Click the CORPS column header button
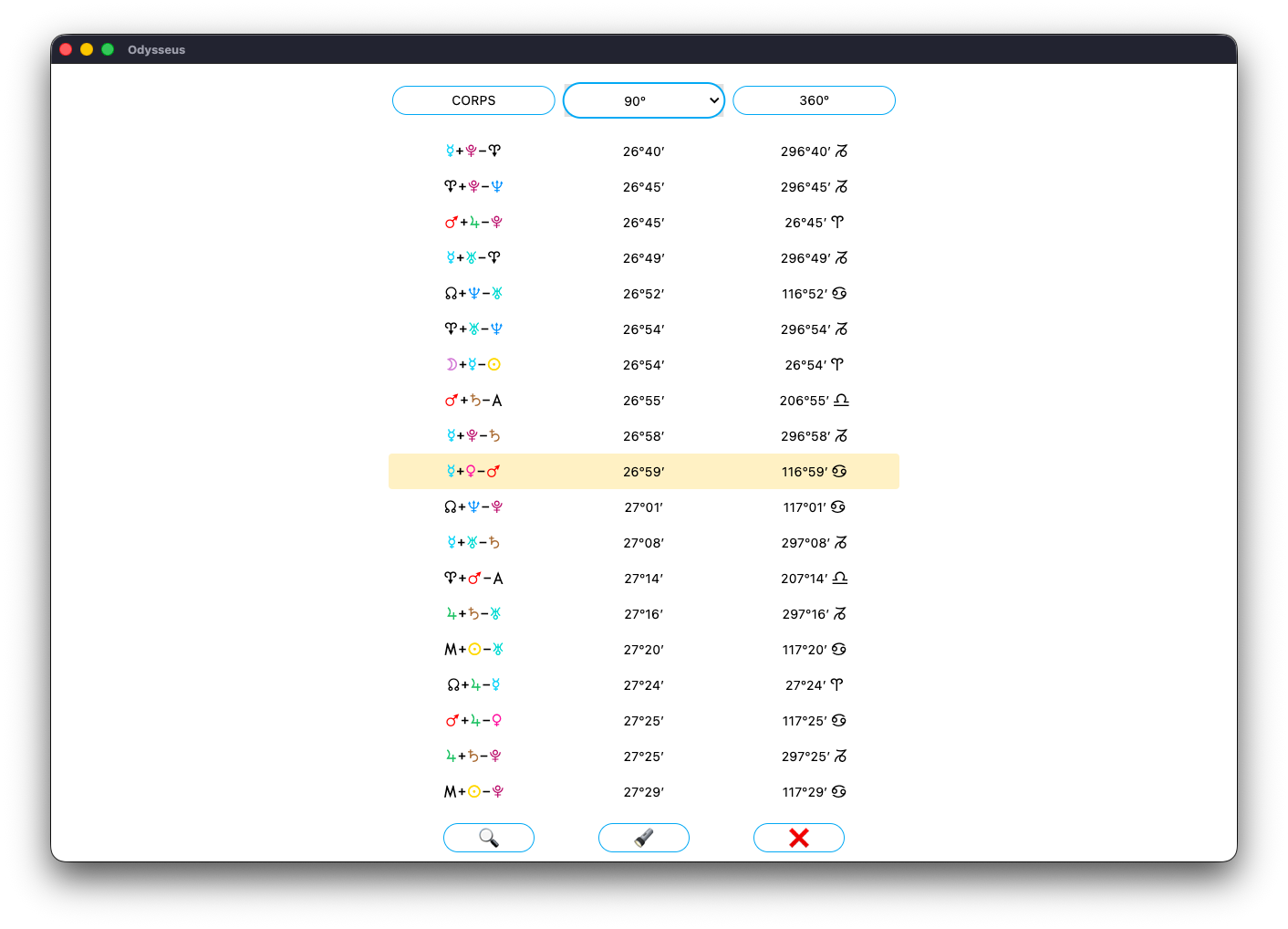 pos(473,100)
